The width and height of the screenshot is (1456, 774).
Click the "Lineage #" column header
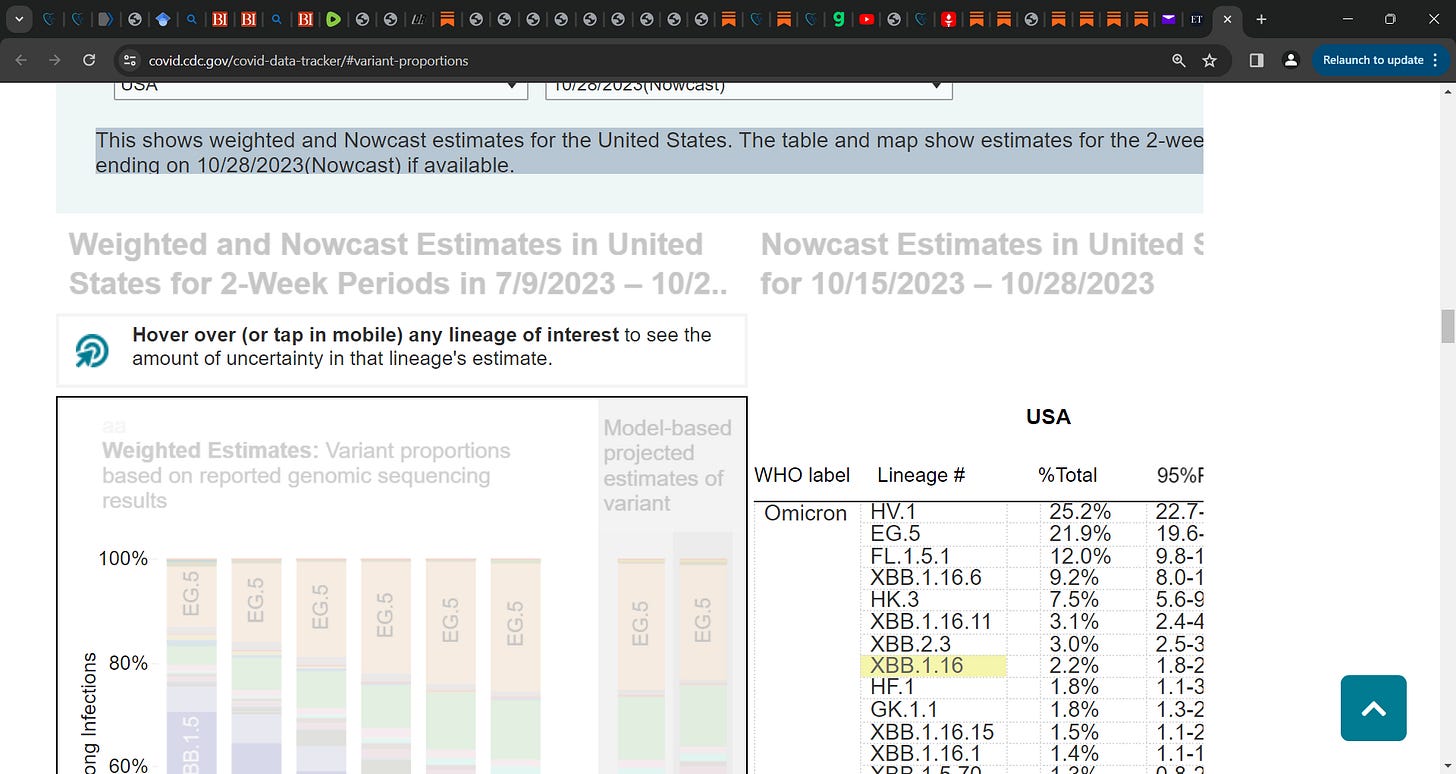point(921,476)
